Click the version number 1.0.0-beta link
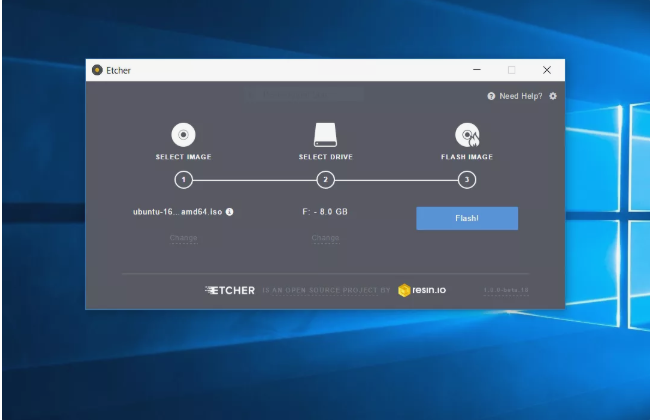This screenshot has width=650, height=420. coord(506,290)
